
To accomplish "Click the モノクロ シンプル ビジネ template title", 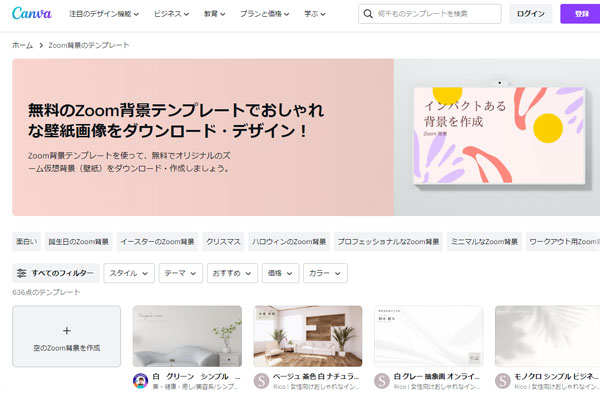I will click(557, 377).
